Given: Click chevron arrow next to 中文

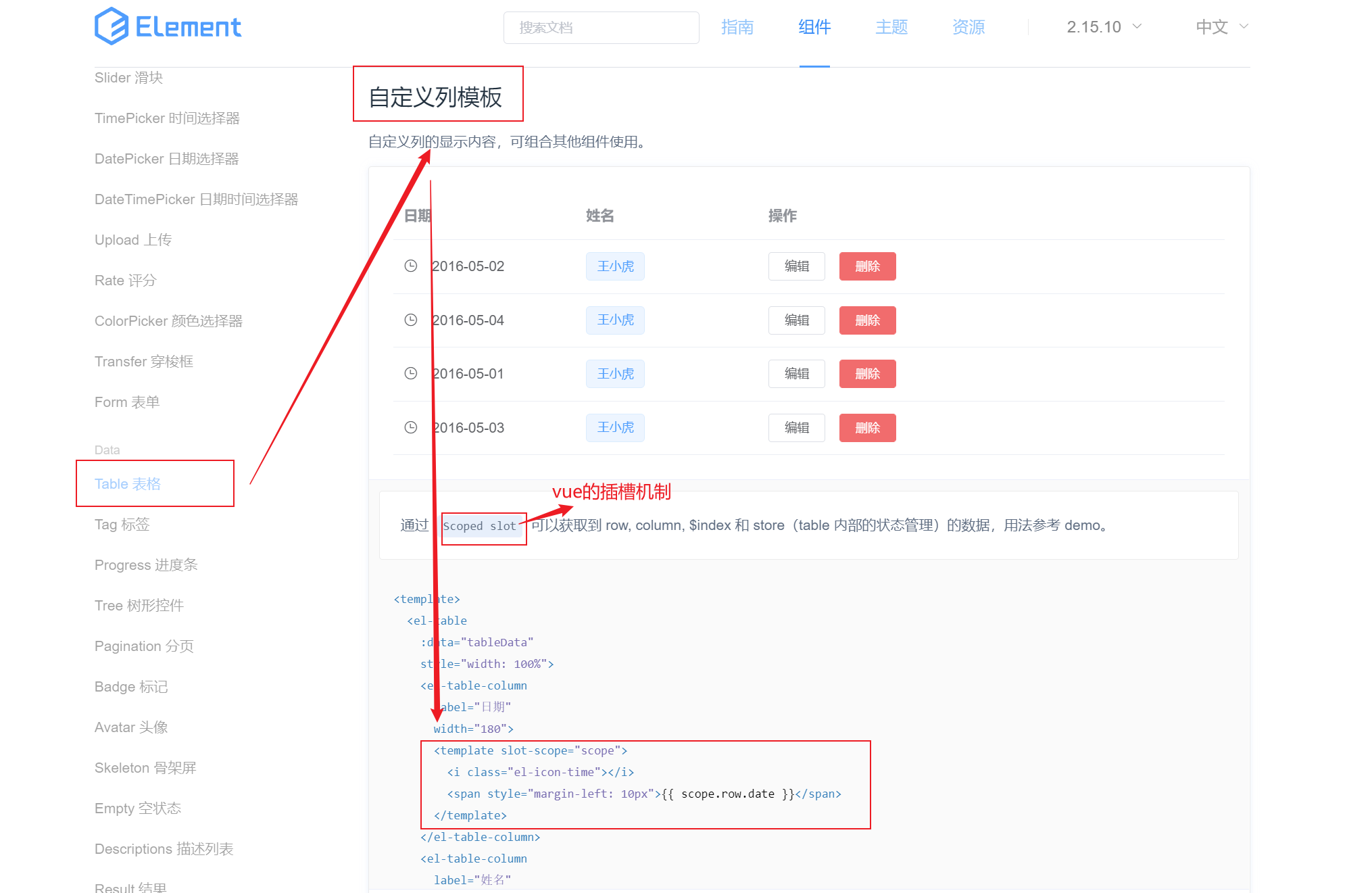Looking at the screenshot, I should (1244, 26).
